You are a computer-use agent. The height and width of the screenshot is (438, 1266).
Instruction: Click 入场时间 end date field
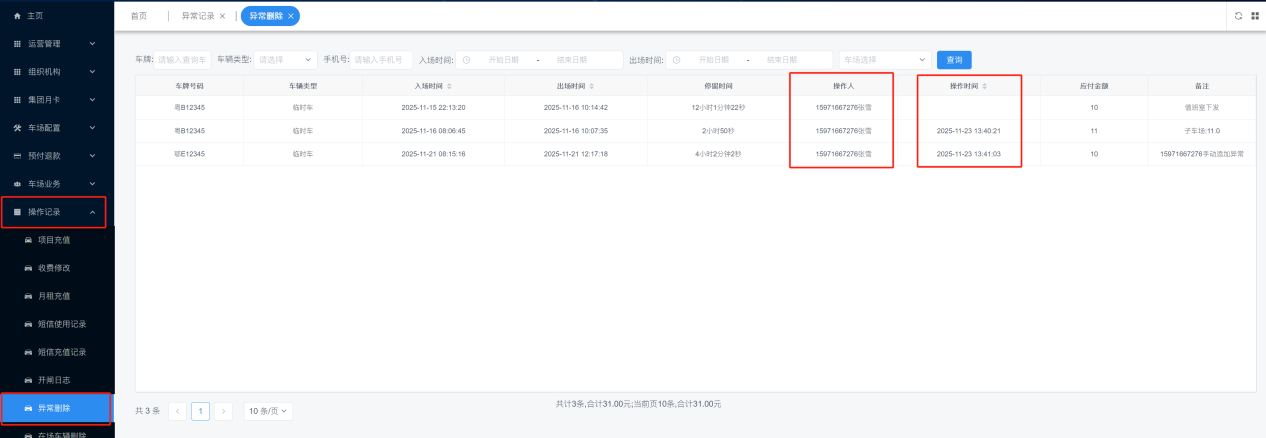point(572,60)
